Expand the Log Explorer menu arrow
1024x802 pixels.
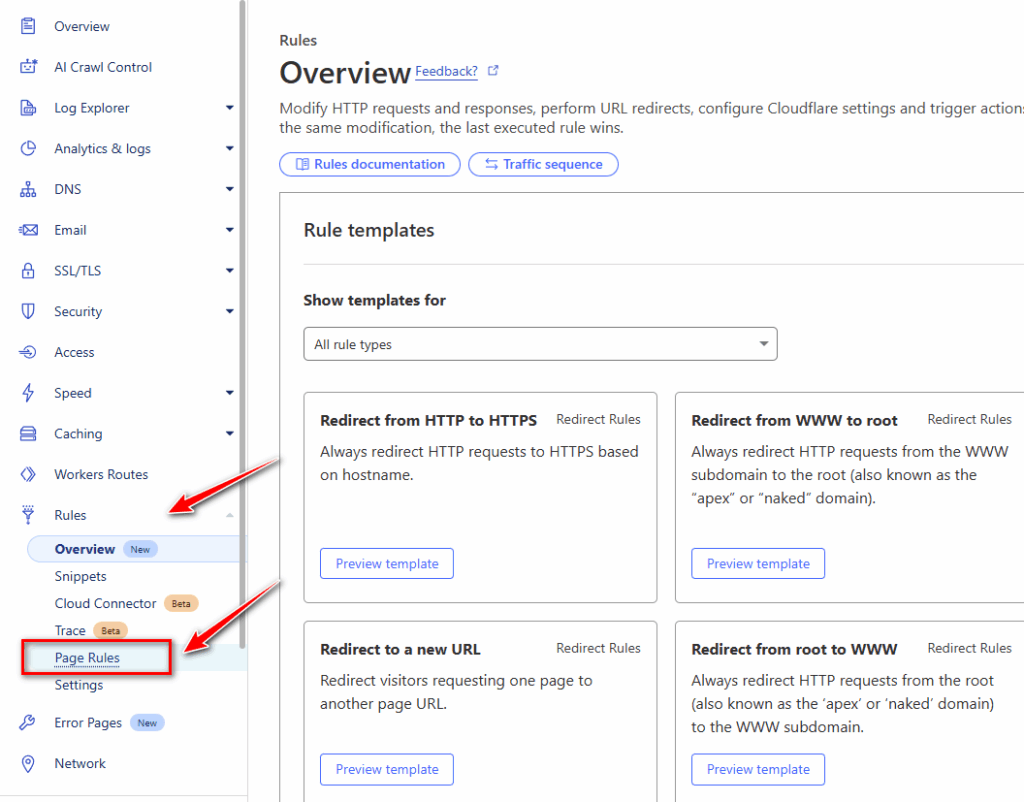(229, 108)
